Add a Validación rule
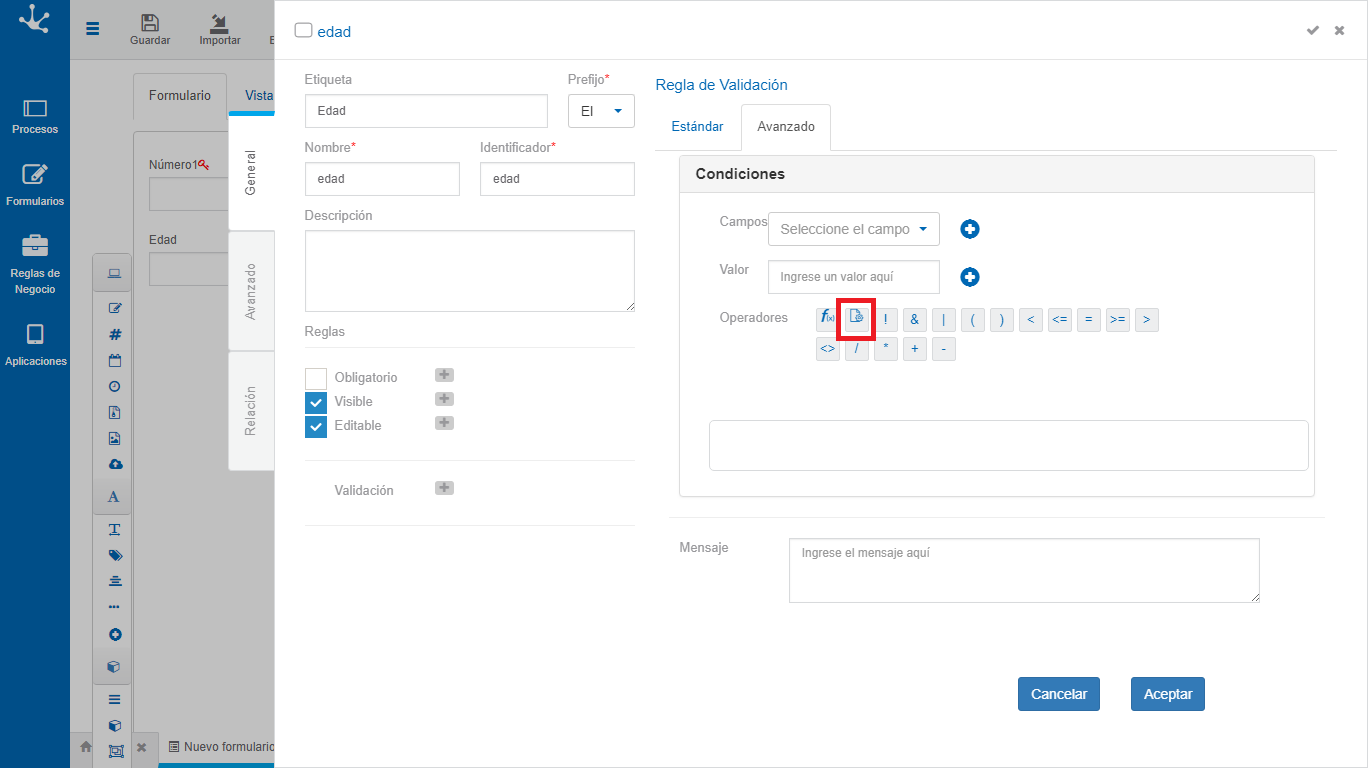The width and height of the screenshot is (1368, 768). pos(445,488)
